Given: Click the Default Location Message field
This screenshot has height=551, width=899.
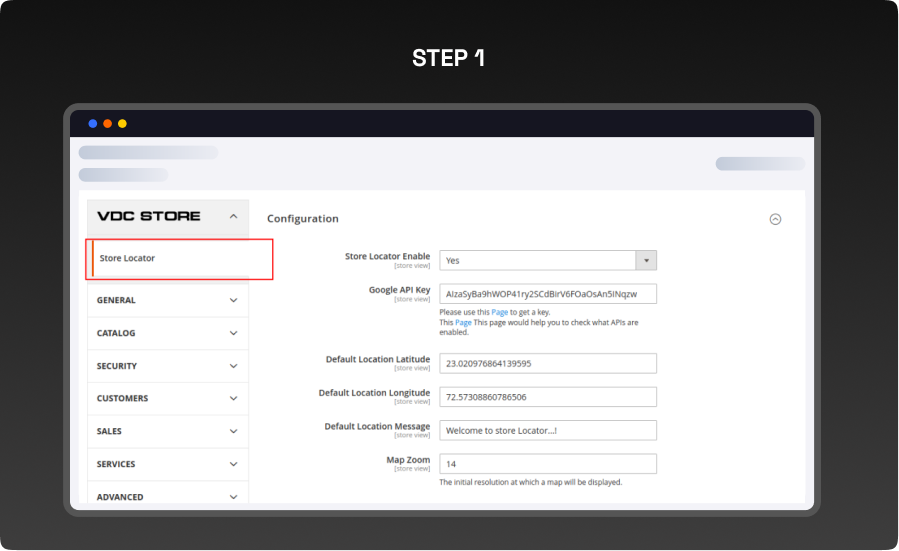Looking at the screenshot, I should coord(547,430).
